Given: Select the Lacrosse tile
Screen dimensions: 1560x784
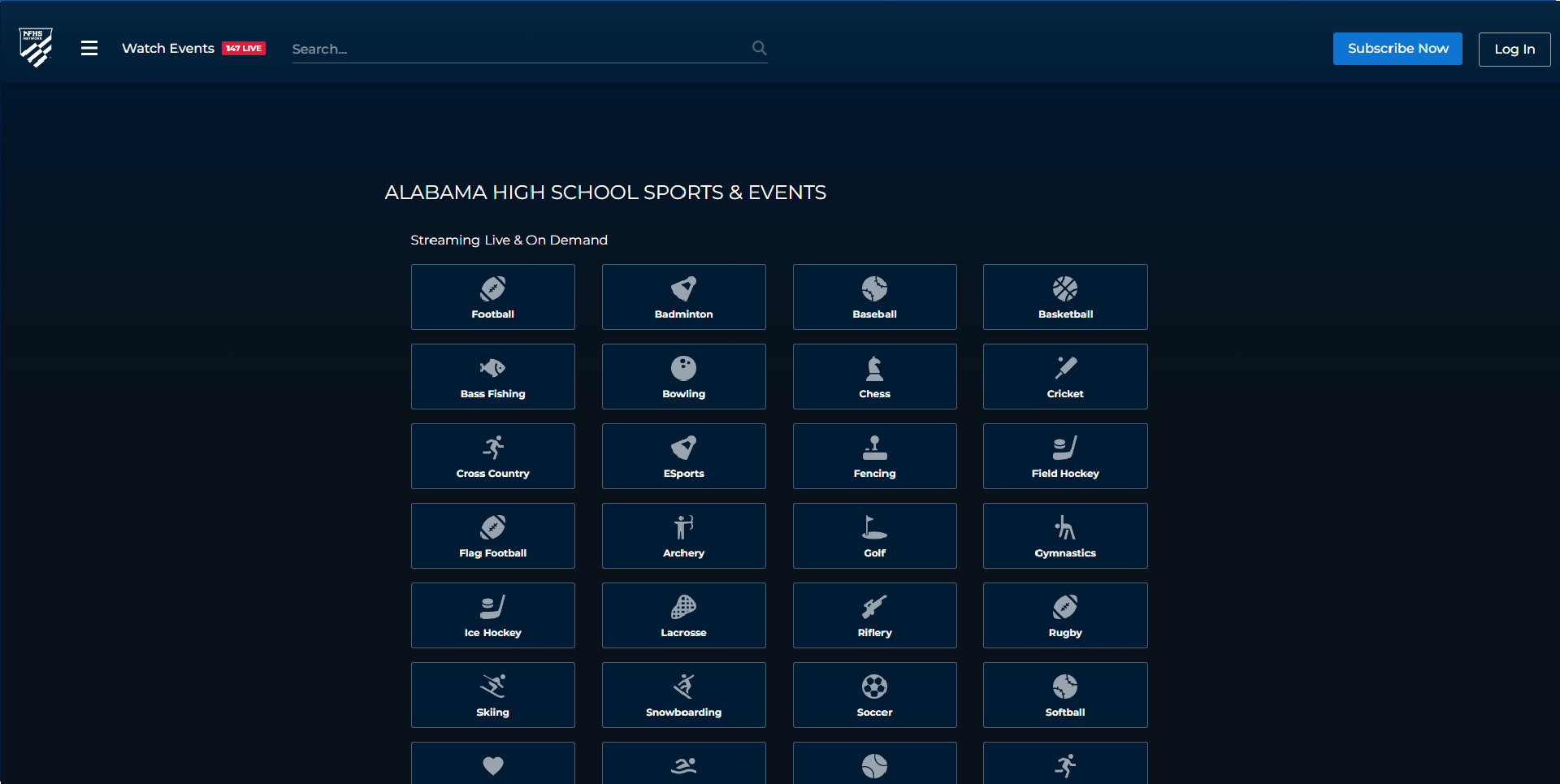Looking at the screenshot, I should tap(683, 615).
